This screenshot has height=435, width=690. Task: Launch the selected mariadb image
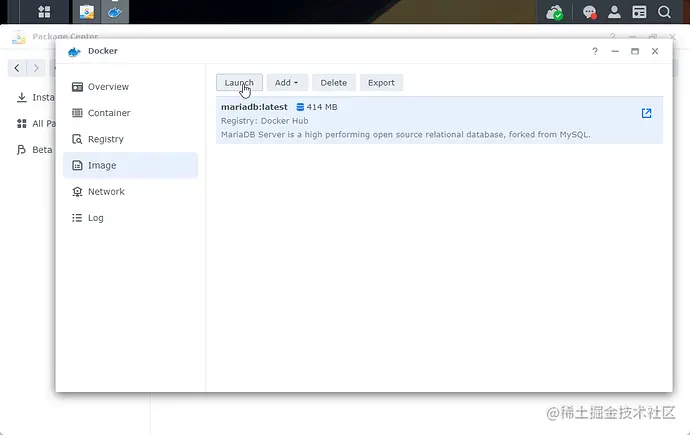pos(239,83)
